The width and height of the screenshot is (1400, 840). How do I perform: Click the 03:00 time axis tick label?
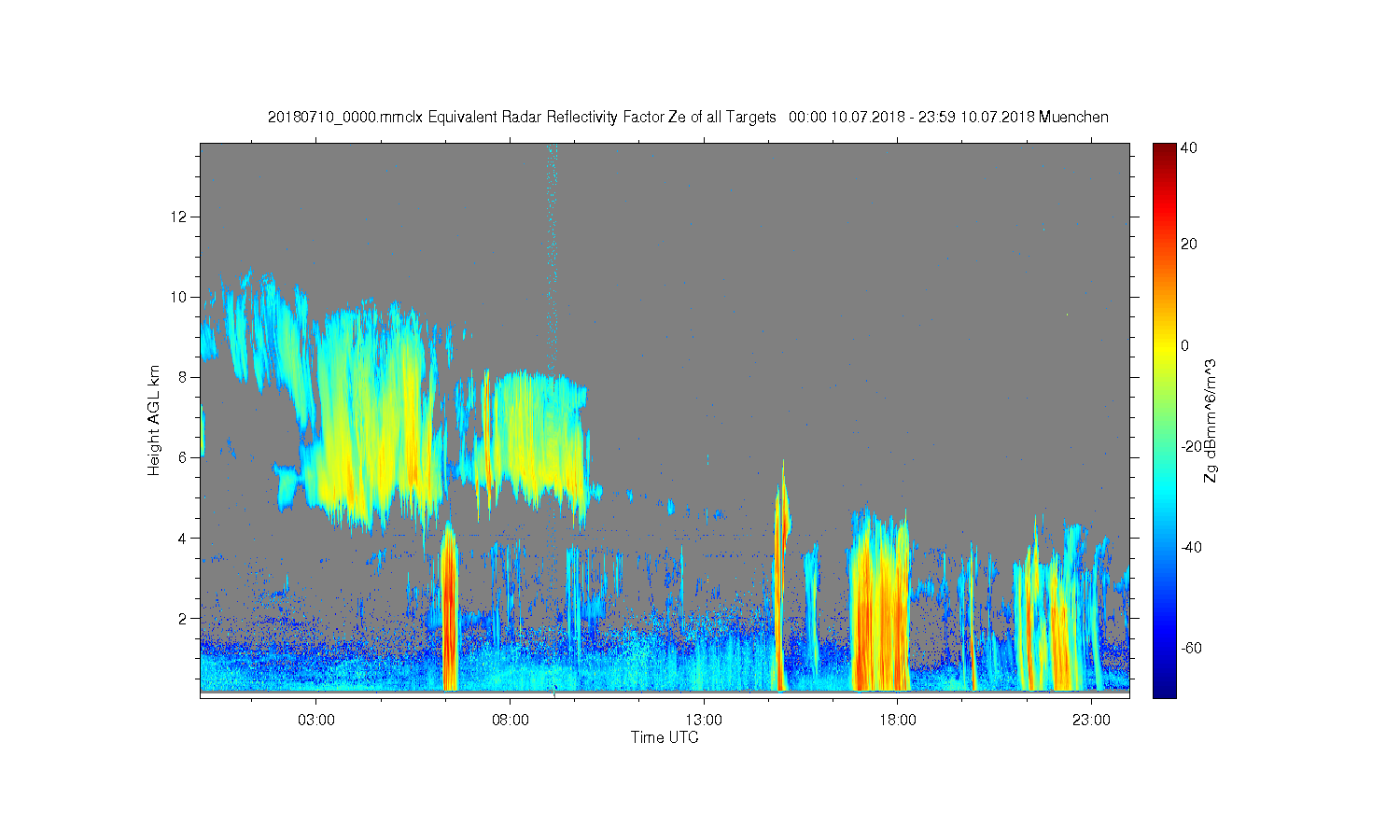click(316, 721)
